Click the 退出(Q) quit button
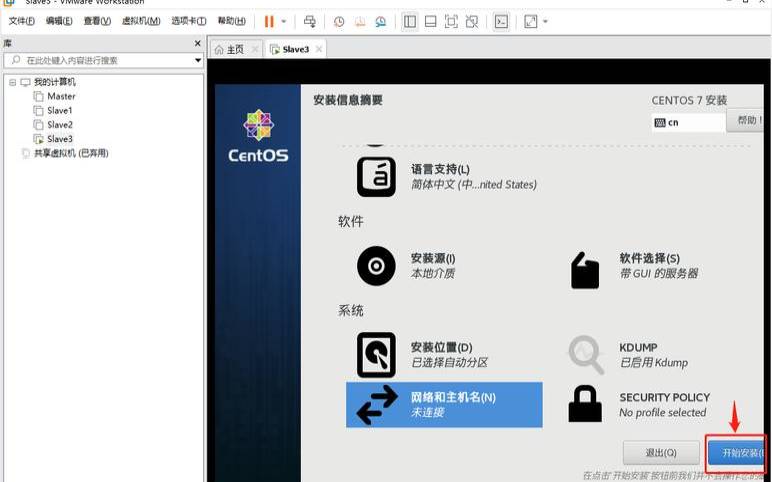Viewport: 772px width, 482px height. point(661,452)
